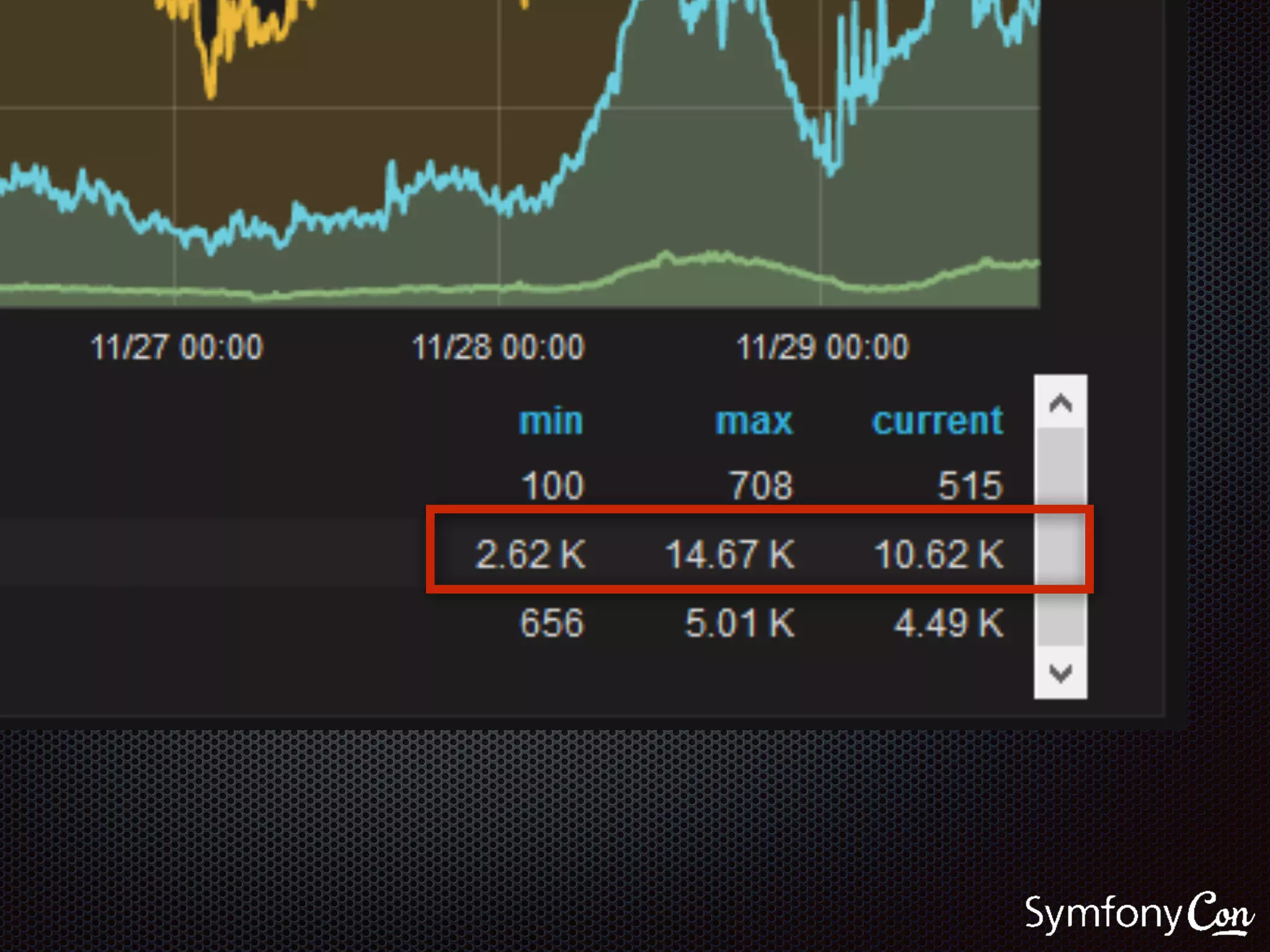Sort legend by min column
The height and width of the screenshot is (952, 1270).
pyautogui.click(x=551, y=421)
